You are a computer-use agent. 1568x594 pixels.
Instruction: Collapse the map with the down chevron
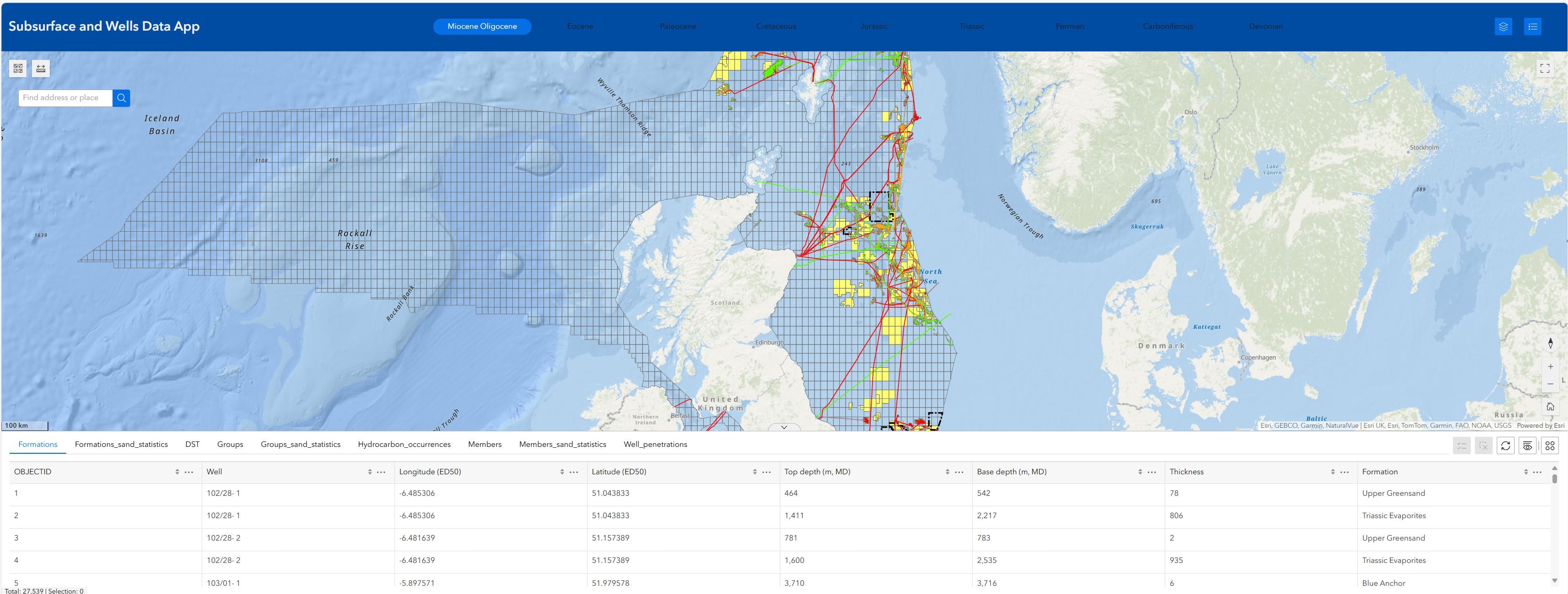point(784,427)
